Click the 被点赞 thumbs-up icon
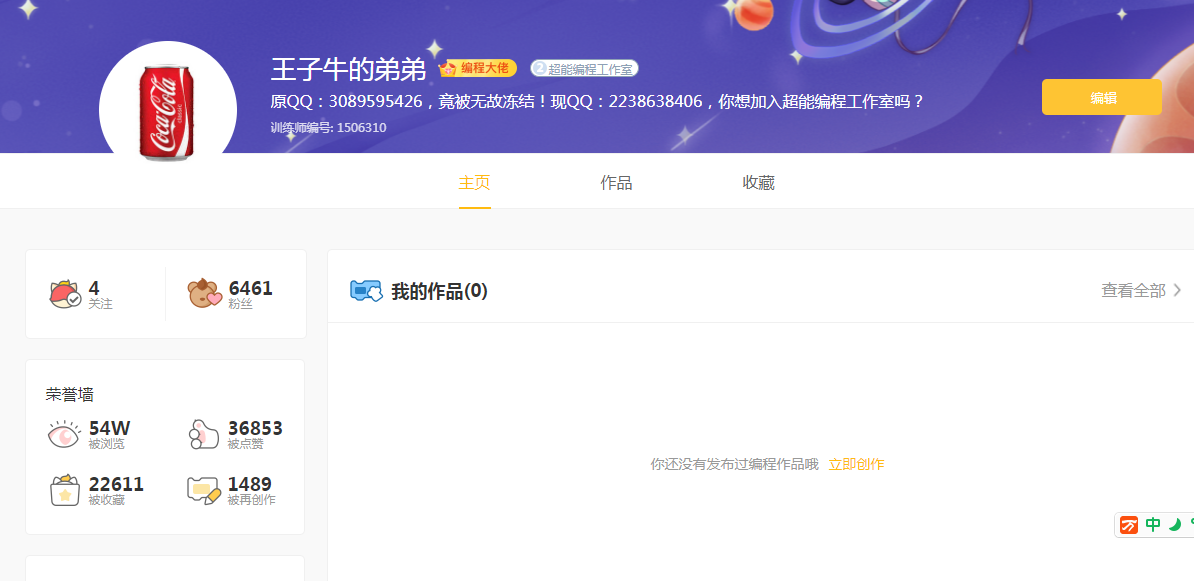 click(203, 434)
